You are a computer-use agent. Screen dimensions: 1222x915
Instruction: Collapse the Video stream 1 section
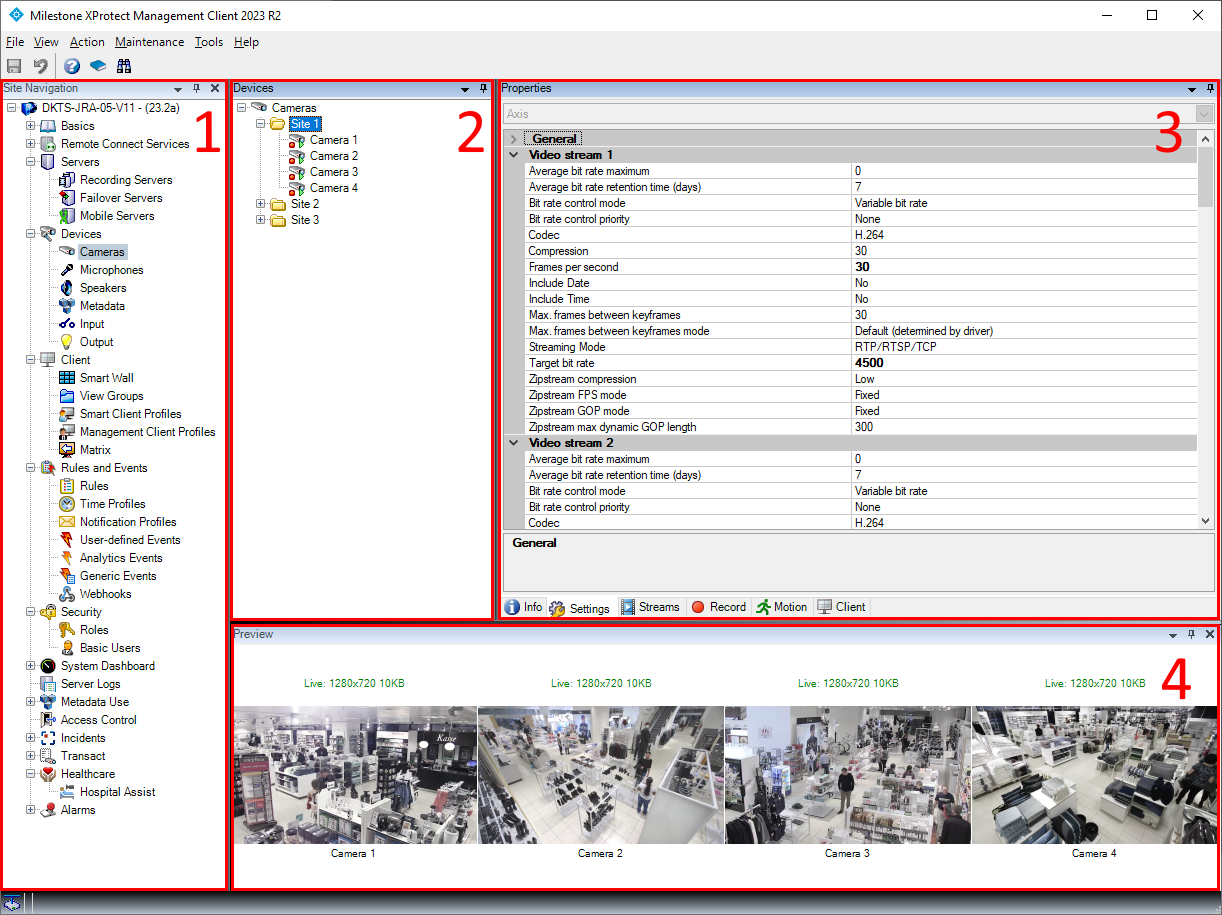513,155
